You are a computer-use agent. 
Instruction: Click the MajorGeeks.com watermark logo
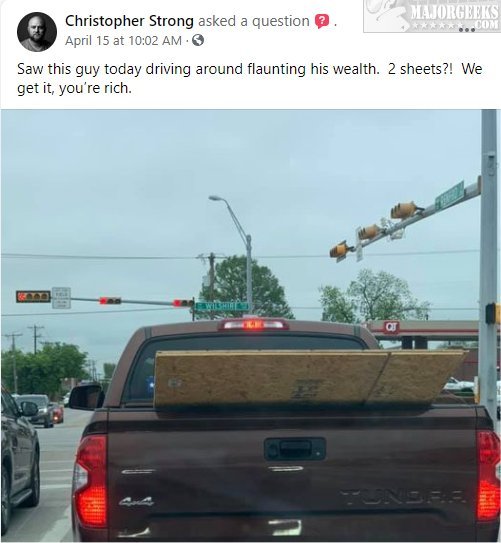coord(432,16)
